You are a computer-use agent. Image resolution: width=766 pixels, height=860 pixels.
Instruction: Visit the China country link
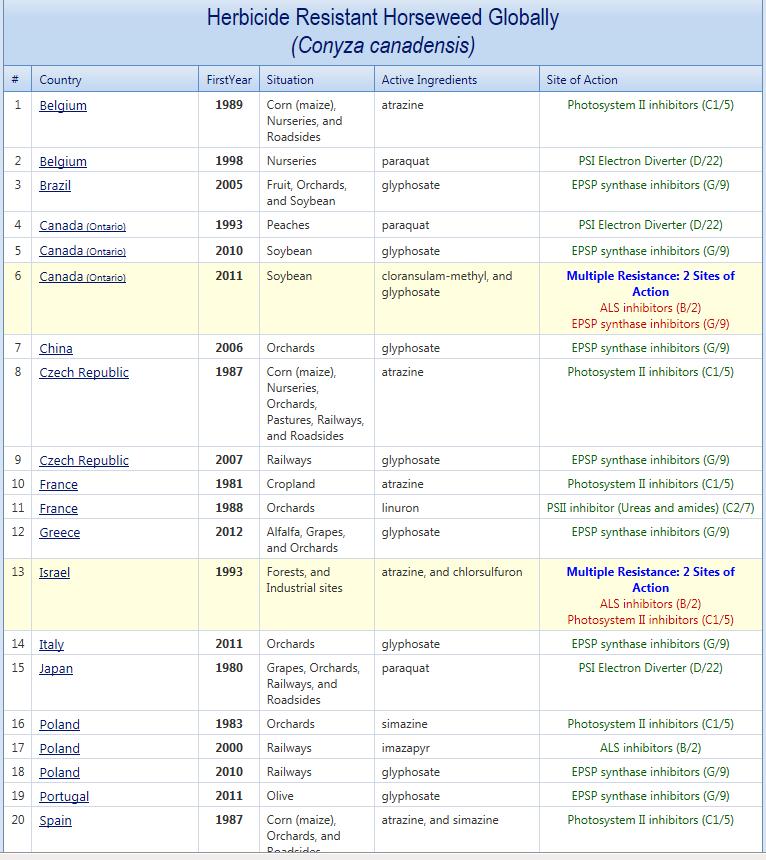tap(56, 348)
